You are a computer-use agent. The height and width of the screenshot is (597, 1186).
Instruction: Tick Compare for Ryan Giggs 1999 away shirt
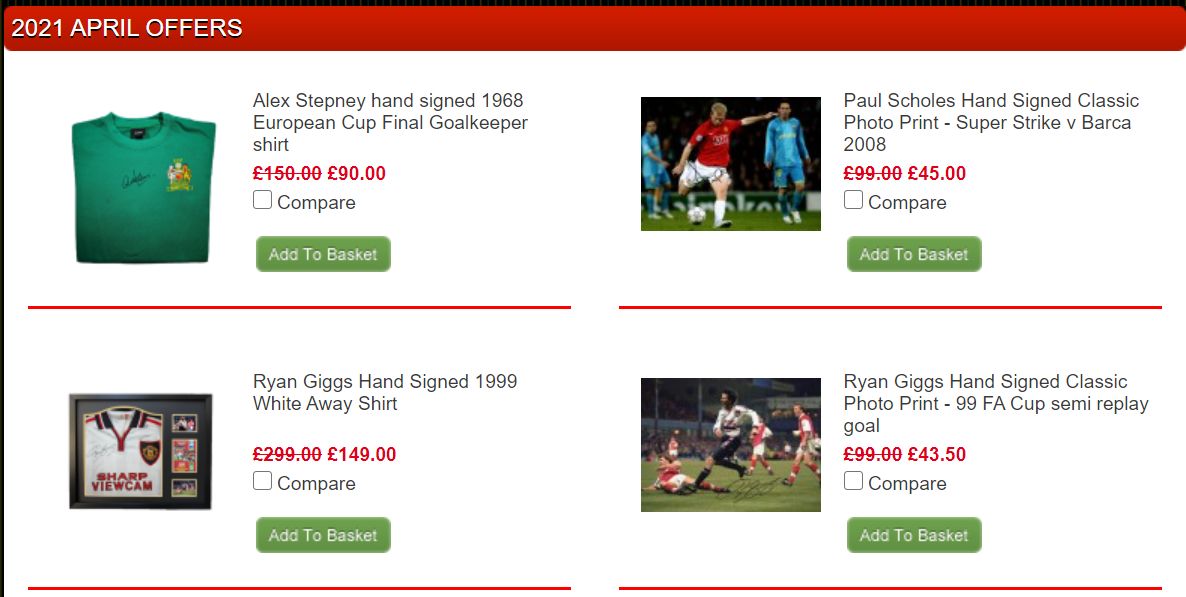[x=262, y=481]
